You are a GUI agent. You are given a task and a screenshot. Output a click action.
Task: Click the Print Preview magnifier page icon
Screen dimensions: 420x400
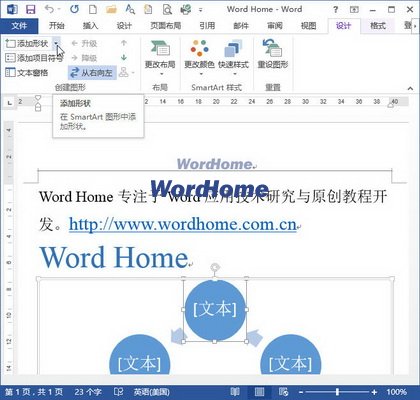tap(167, 10)
